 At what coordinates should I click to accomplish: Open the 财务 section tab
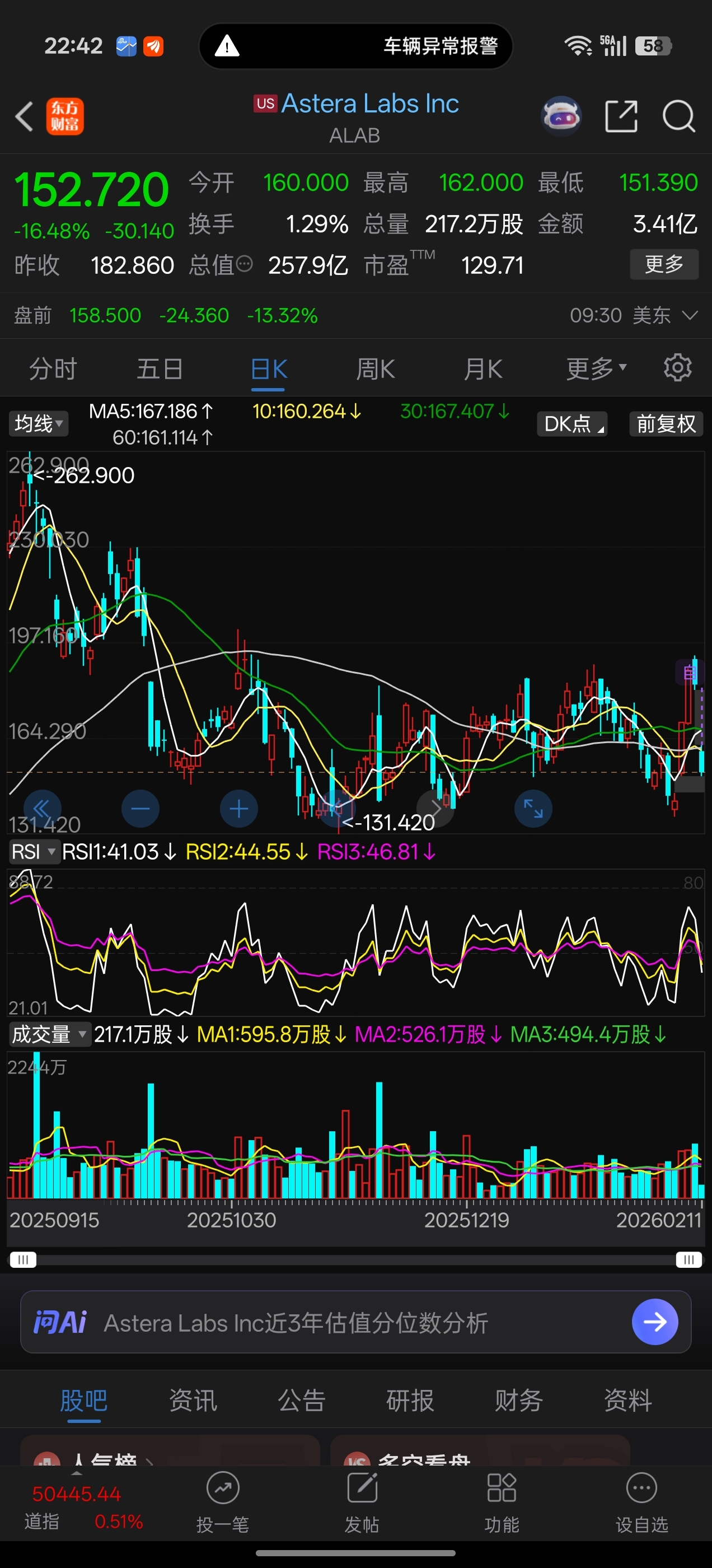[x=519, y=1400]
